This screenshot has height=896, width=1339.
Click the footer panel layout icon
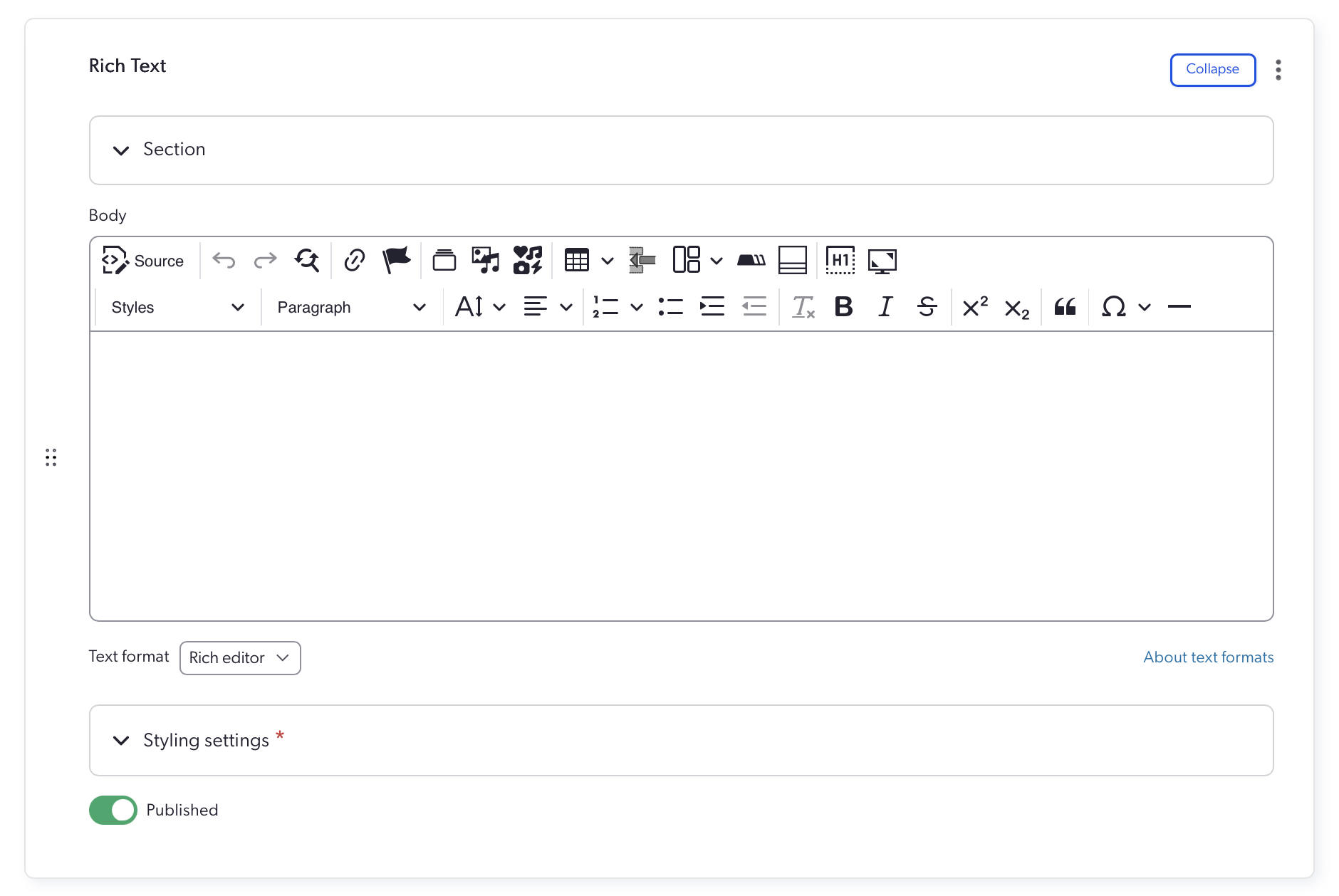792,261
